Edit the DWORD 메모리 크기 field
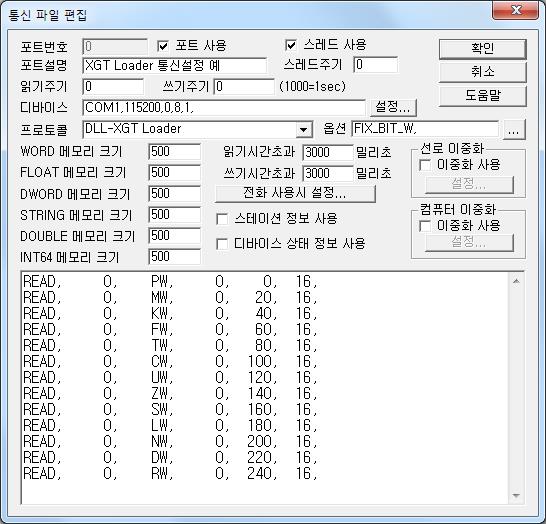Viewport: 546px width, 524px height. coord(174,194)
